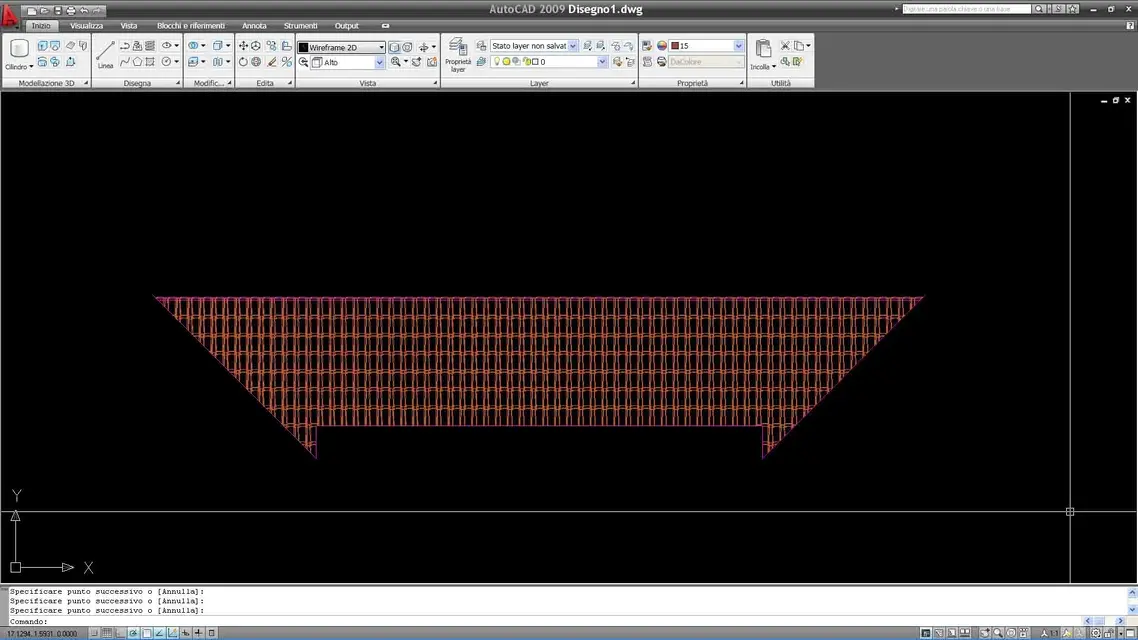Select the polygon tool in Disegna panel

[137, 62]
